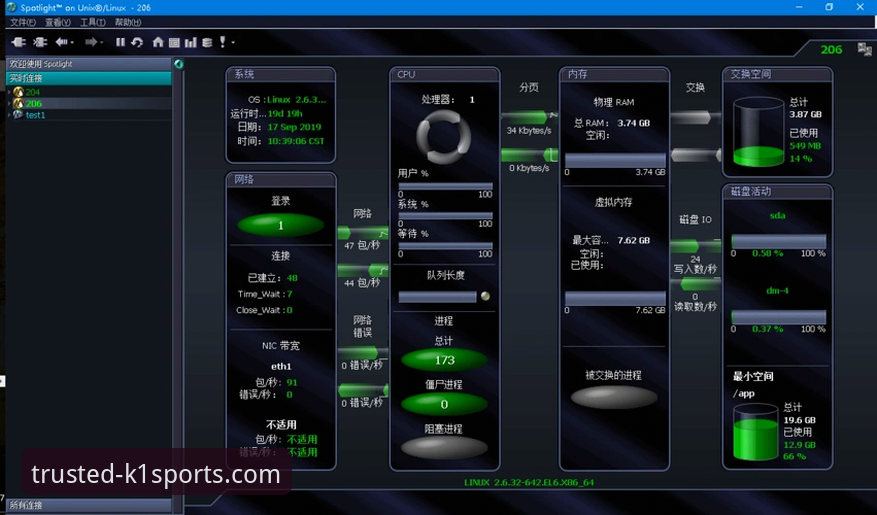
Task: Click the 44 包/秒 network flow
Action: (363, 270)
